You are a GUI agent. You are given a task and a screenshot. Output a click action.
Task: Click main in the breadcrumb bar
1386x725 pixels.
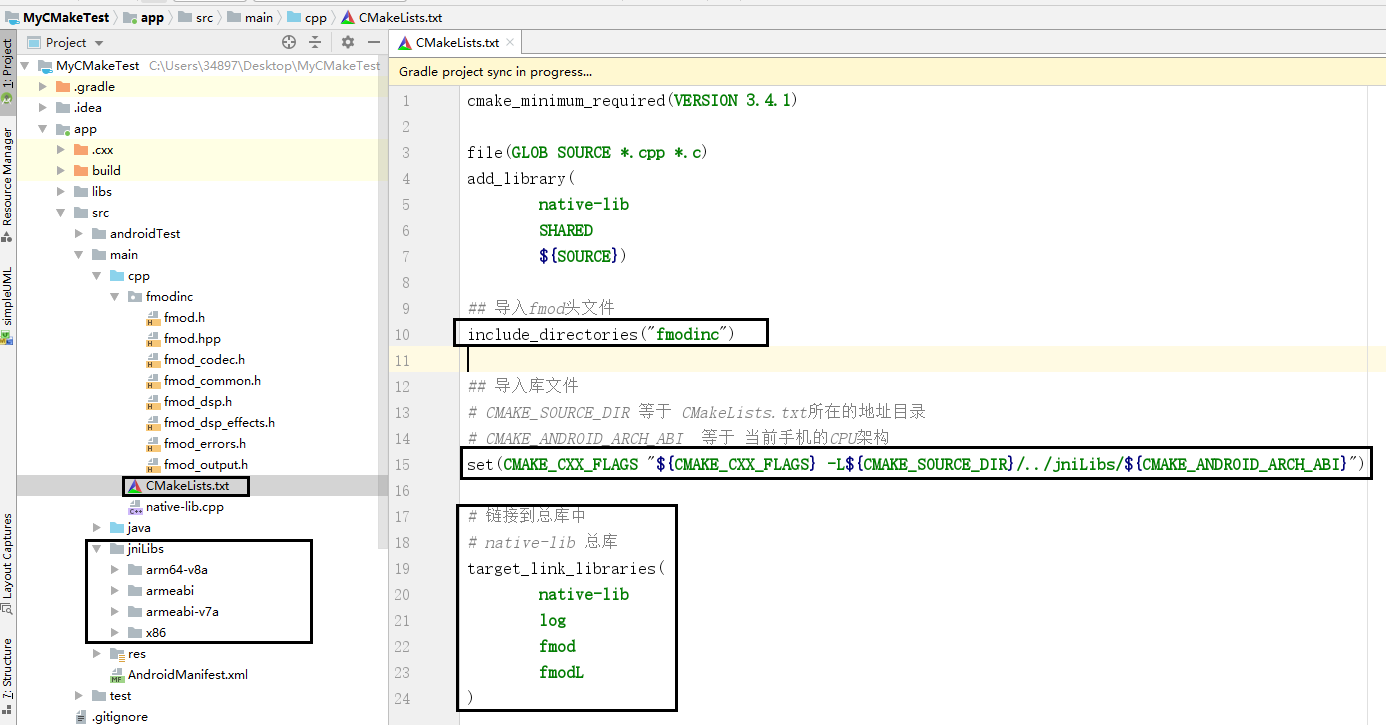click(x=249, y=17)
